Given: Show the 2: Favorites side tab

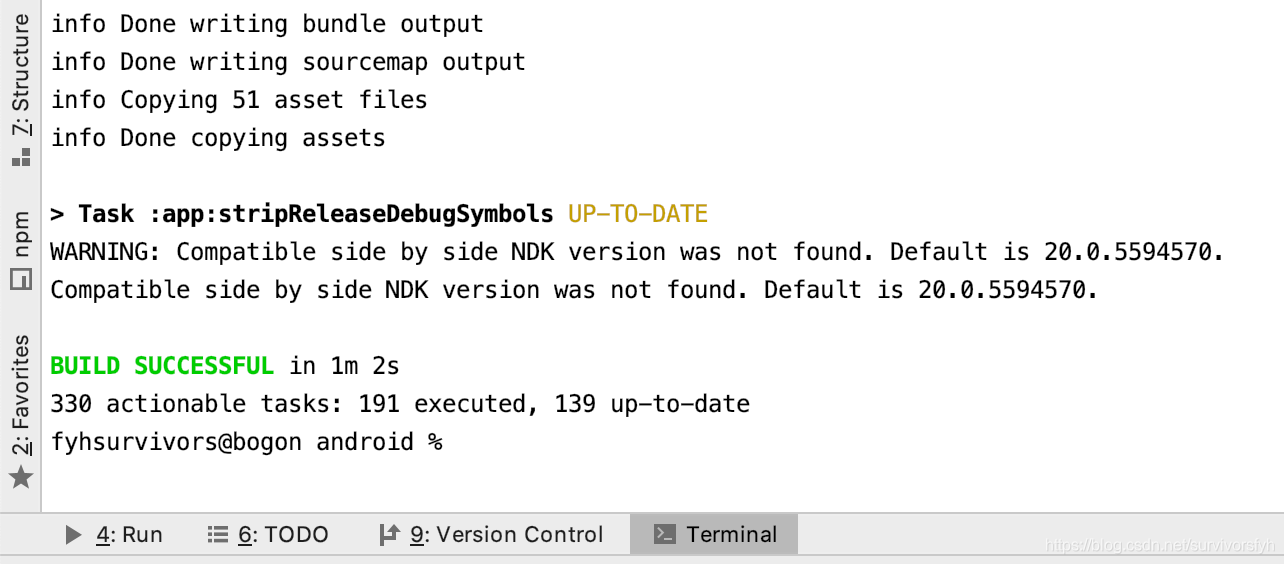Looking at the screenshot, I should [21, 395].
